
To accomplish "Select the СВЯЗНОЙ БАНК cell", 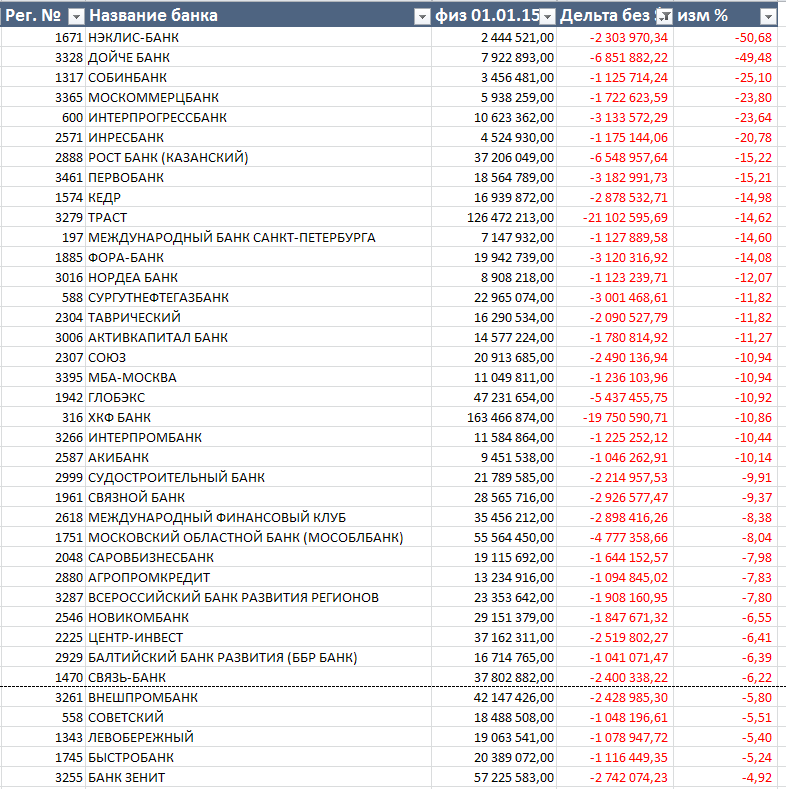I will coord(258,497).
